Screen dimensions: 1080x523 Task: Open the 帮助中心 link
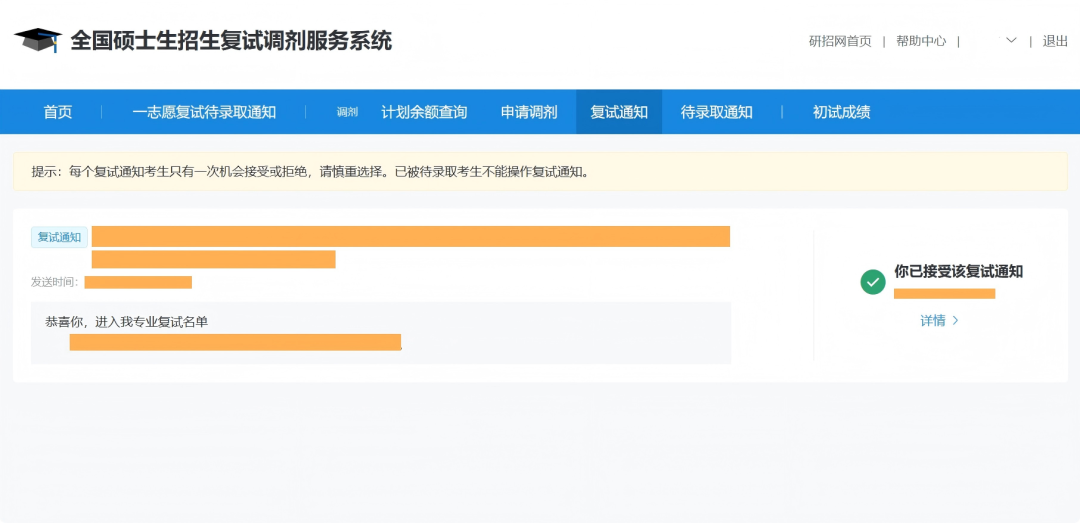pos(921,41)
